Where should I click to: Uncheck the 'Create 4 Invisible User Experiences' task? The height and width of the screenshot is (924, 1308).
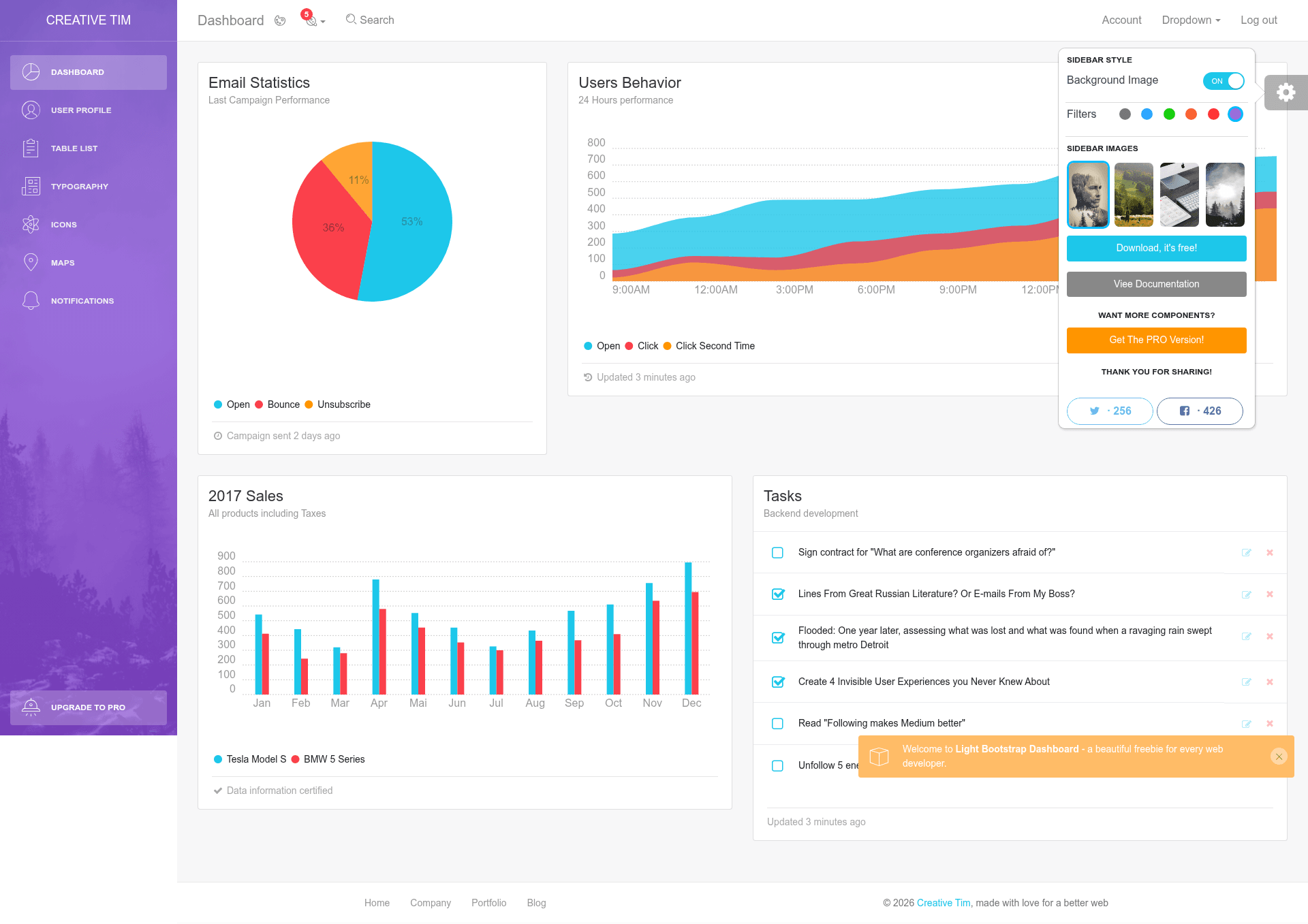coord(777,682)
